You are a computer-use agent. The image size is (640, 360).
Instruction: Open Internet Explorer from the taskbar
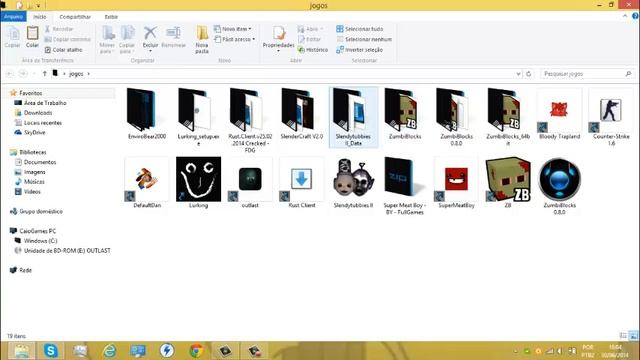coord(109,351)
